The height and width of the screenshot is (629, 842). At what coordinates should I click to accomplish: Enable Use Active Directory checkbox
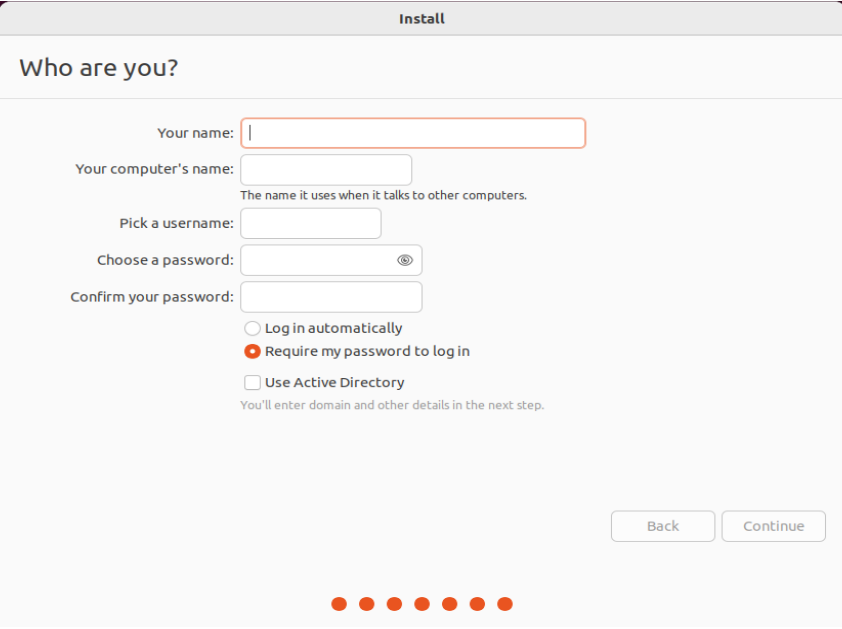pyautogui.click(x=252, y=382)
